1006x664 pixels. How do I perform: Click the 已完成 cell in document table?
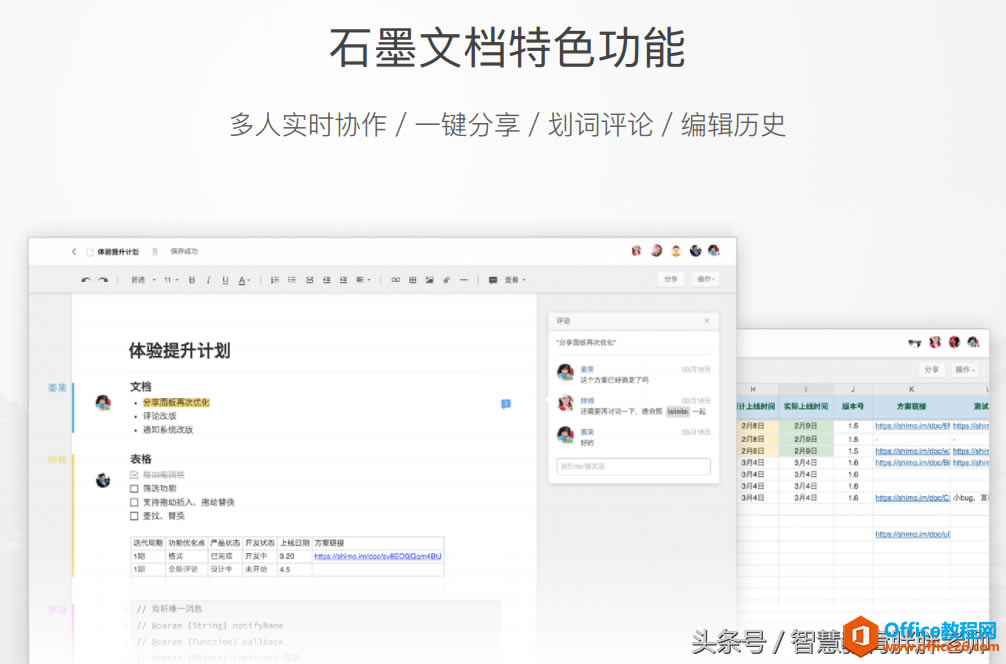coord(225,556)
